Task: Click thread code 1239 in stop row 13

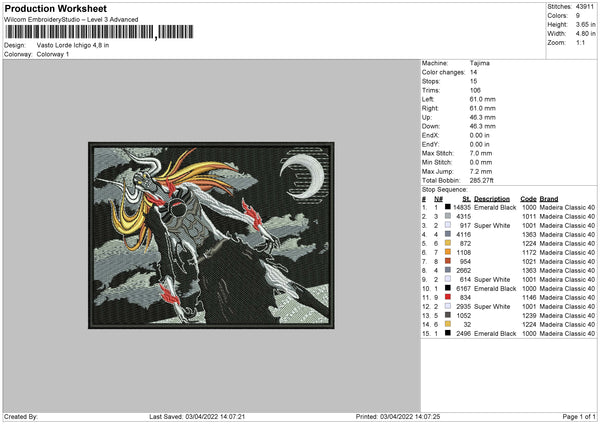Action: pyautogui.click(x=529, y=316)
